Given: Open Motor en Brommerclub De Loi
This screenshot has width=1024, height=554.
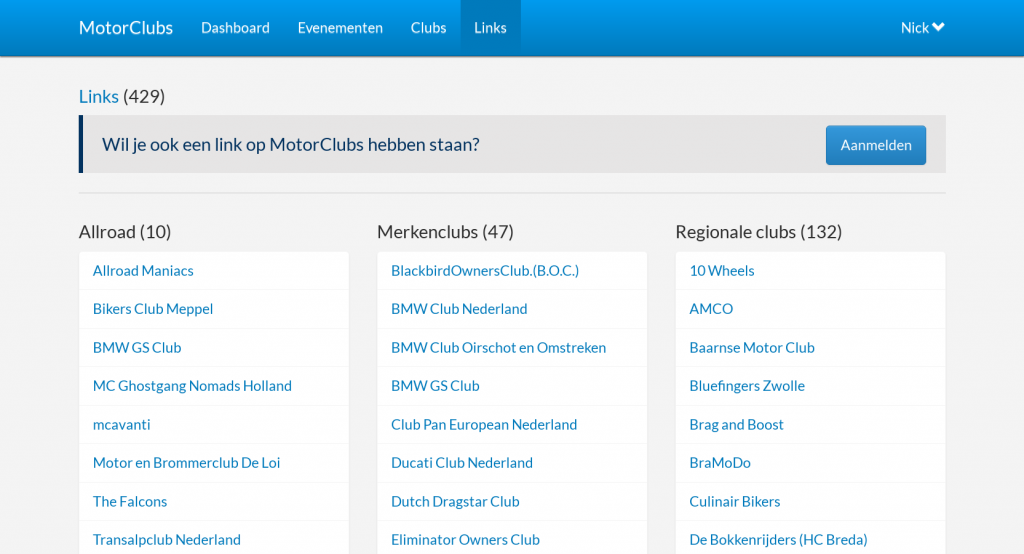Looking at the screenshot, I should tap(186, 463).
